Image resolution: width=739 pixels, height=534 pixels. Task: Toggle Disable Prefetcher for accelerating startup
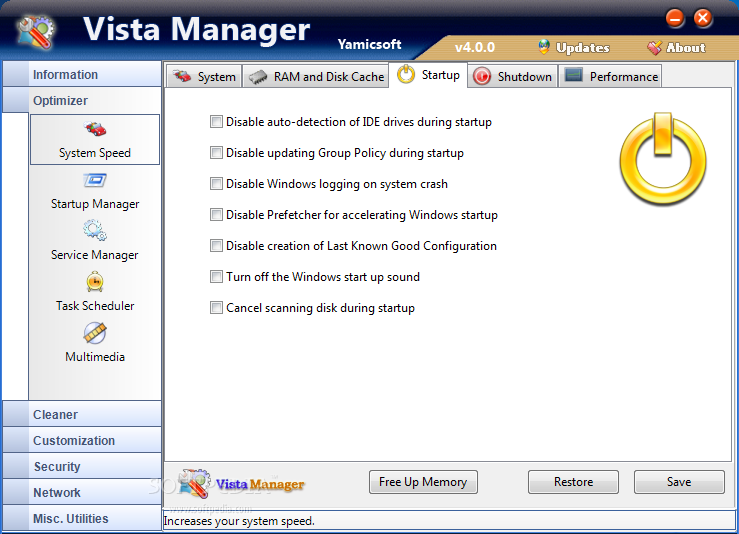click(x=216, y=215)
